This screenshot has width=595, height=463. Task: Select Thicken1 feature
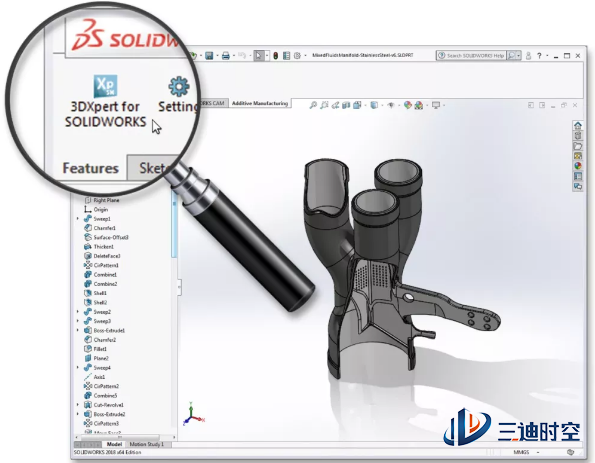tap(99, 247)
